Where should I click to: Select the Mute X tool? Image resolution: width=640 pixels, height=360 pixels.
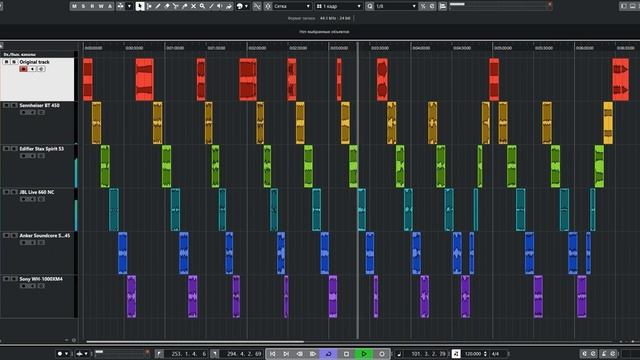pos(193,6)
